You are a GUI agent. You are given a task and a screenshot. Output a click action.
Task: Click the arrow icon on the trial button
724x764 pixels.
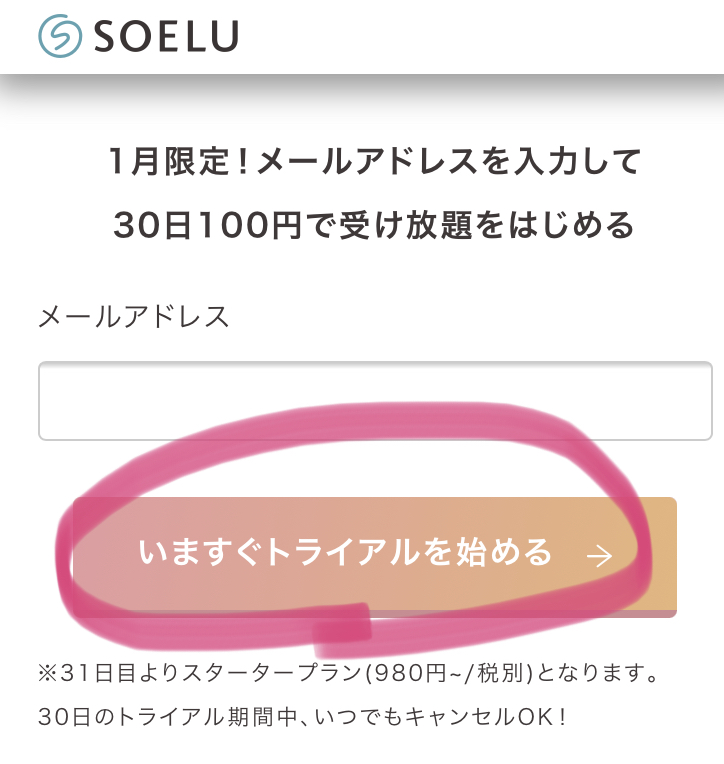click(600, 556)
